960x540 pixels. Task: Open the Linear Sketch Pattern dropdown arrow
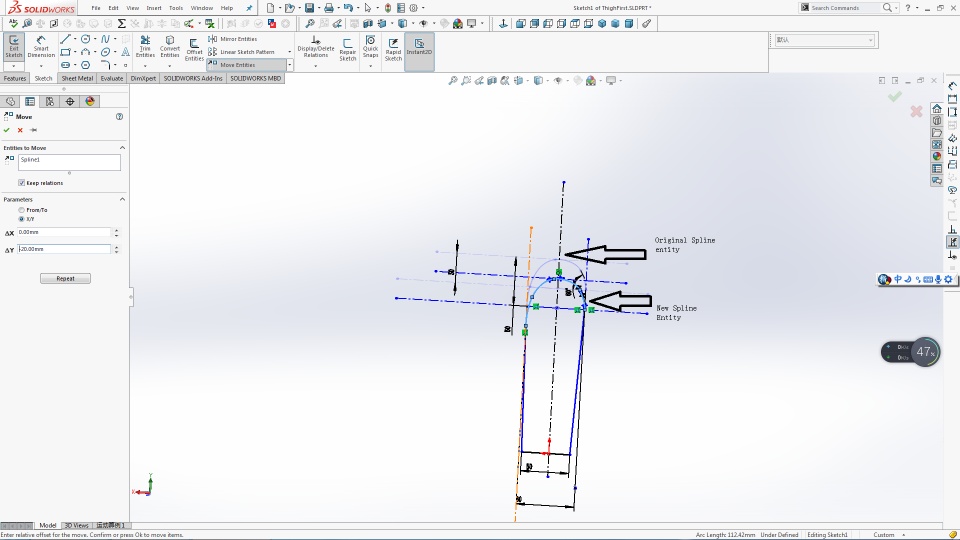(290, 52)
